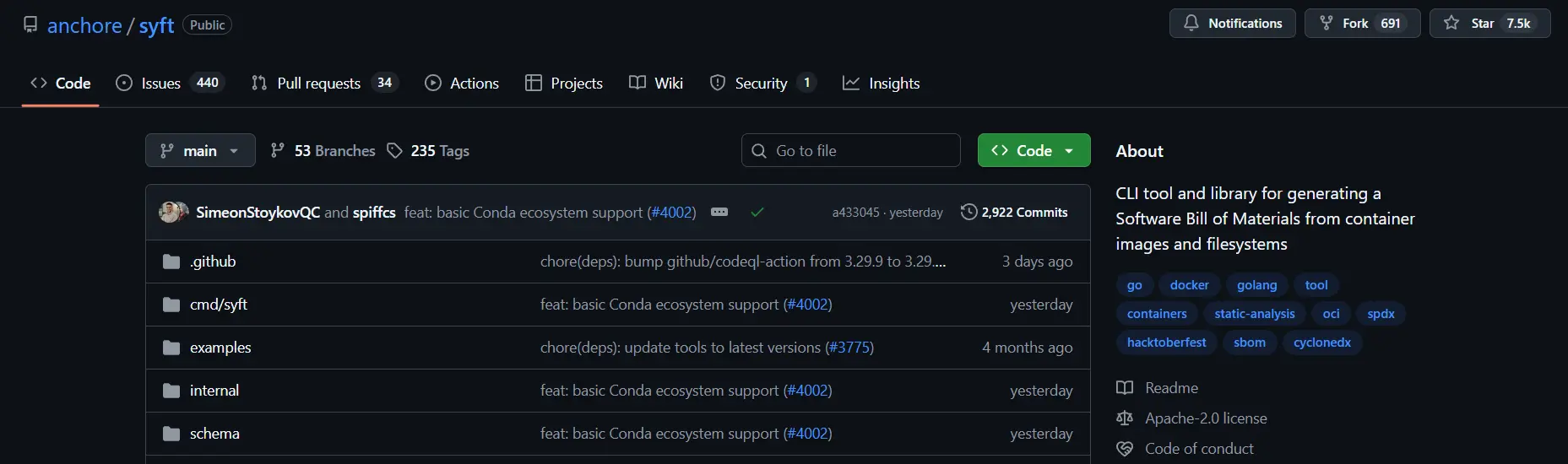Open the anchore owner link
Viewport: 1568px width, 464px height.
[84, 26]
